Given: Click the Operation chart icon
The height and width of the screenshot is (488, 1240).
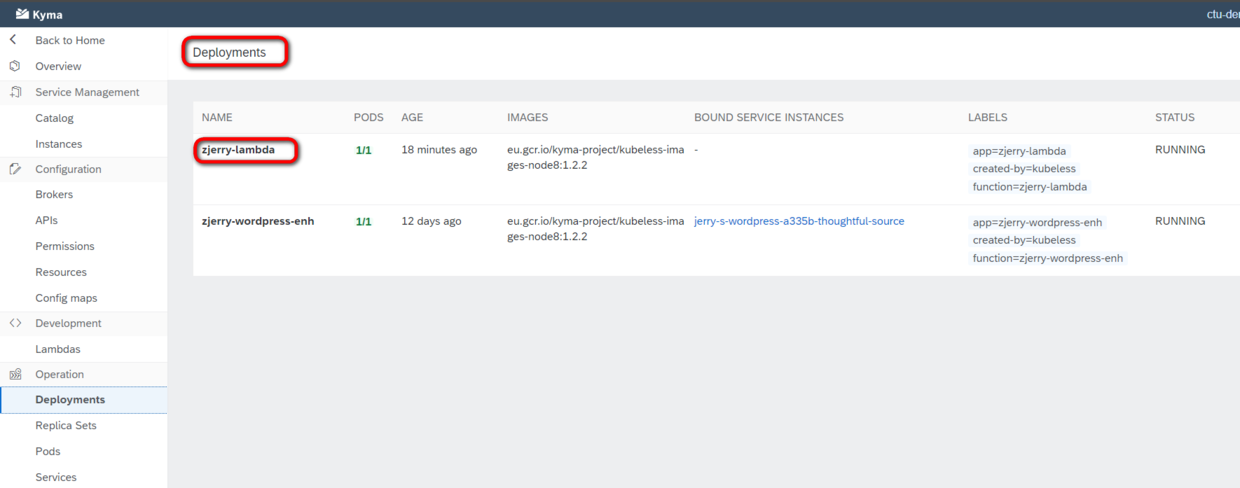Looking at the screenshot, I should (15, 374).
